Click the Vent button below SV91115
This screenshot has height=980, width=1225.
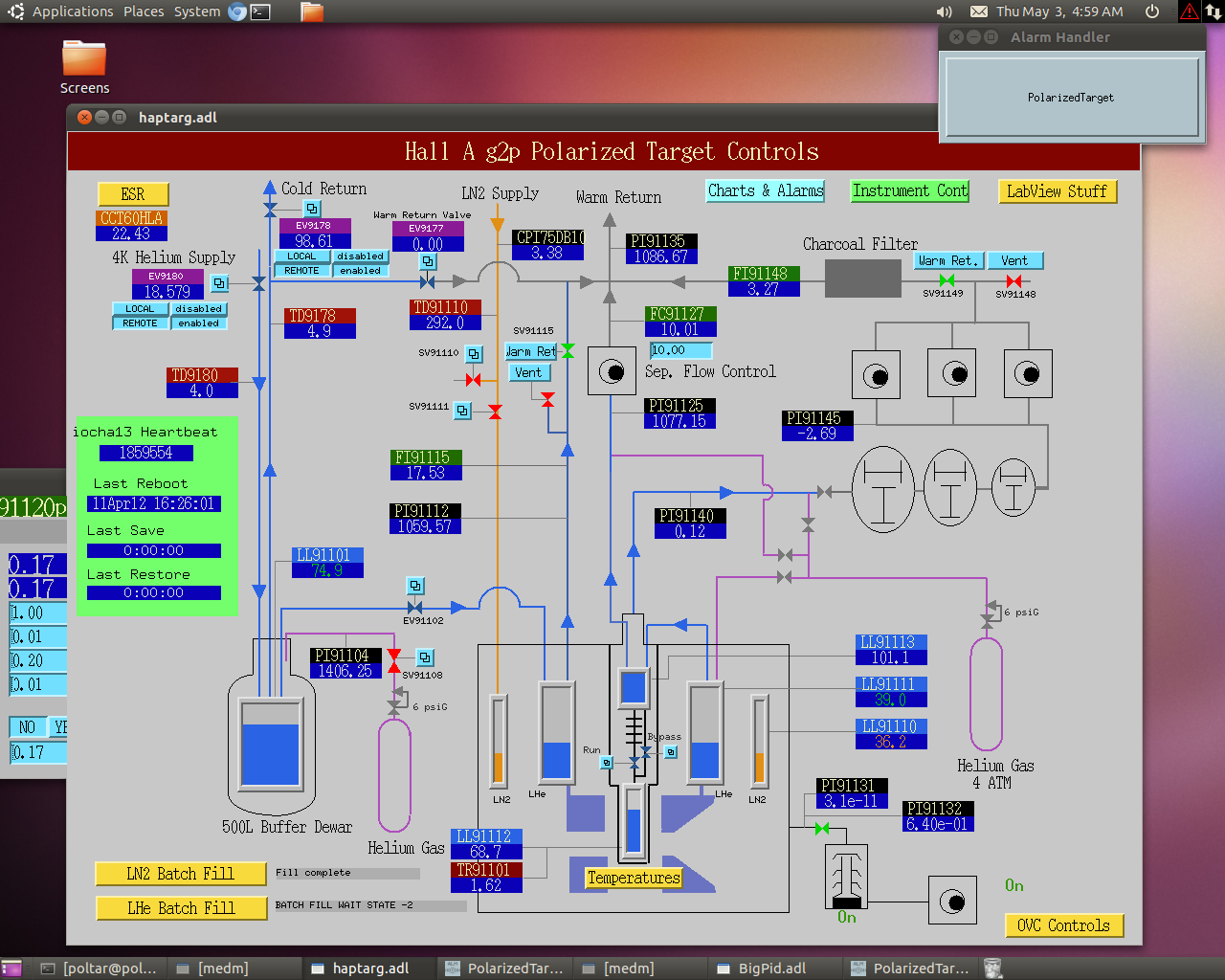point(528,372)
